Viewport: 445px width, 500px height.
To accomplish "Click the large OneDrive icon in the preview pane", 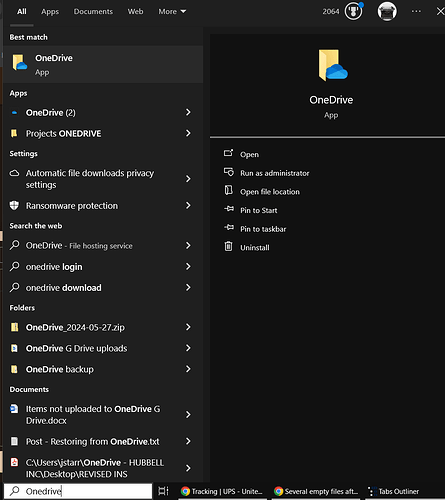I will [x=332, y=65].
